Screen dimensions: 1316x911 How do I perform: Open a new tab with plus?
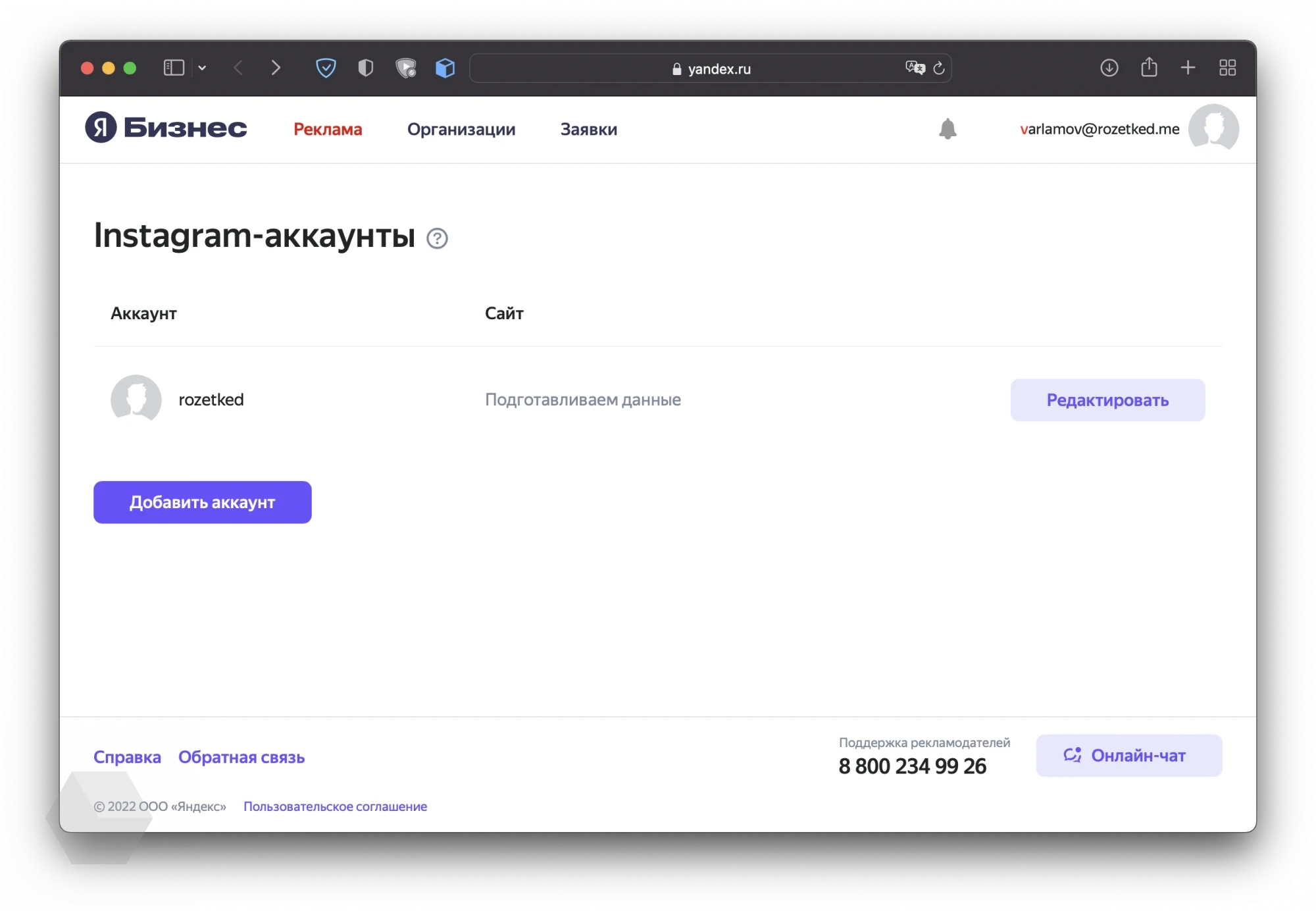tap(1188, 68)
